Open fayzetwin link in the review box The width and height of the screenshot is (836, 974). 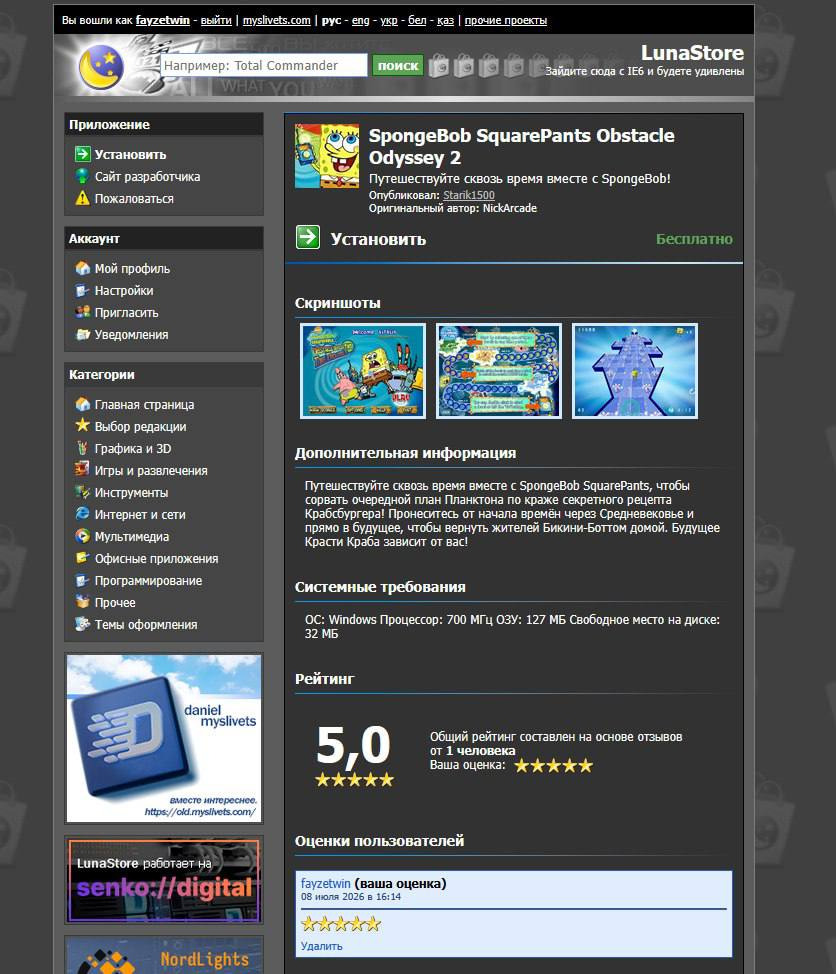pos(325,883)
